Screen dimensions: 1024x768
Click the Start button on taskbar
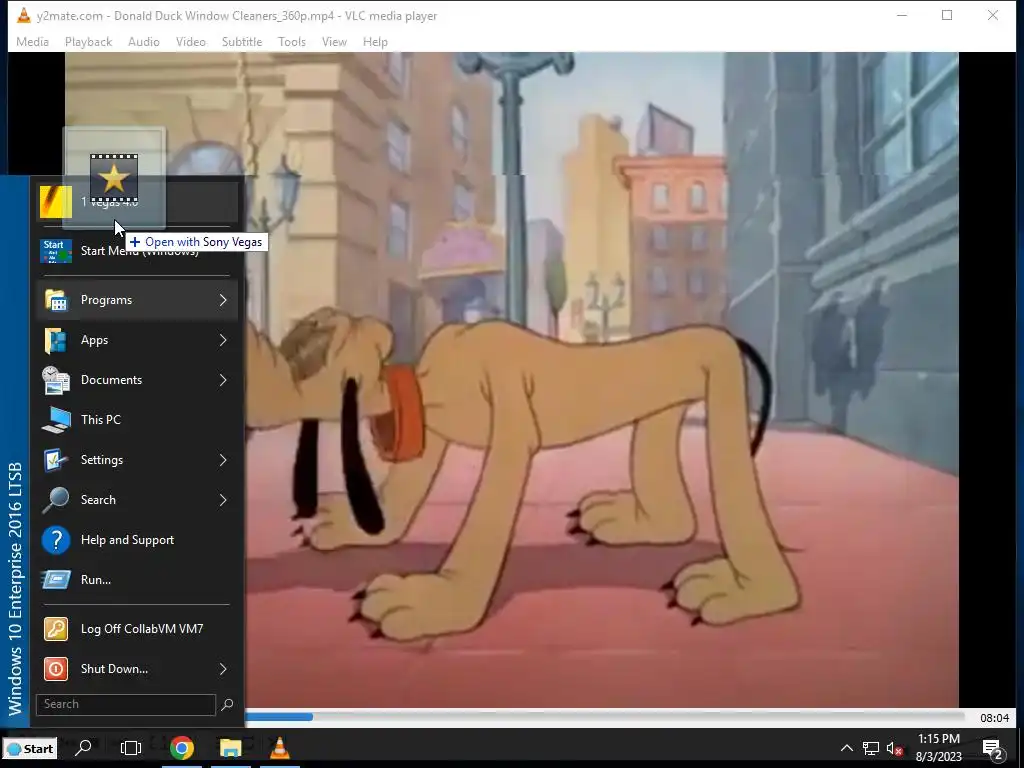[x=30, y=748]
